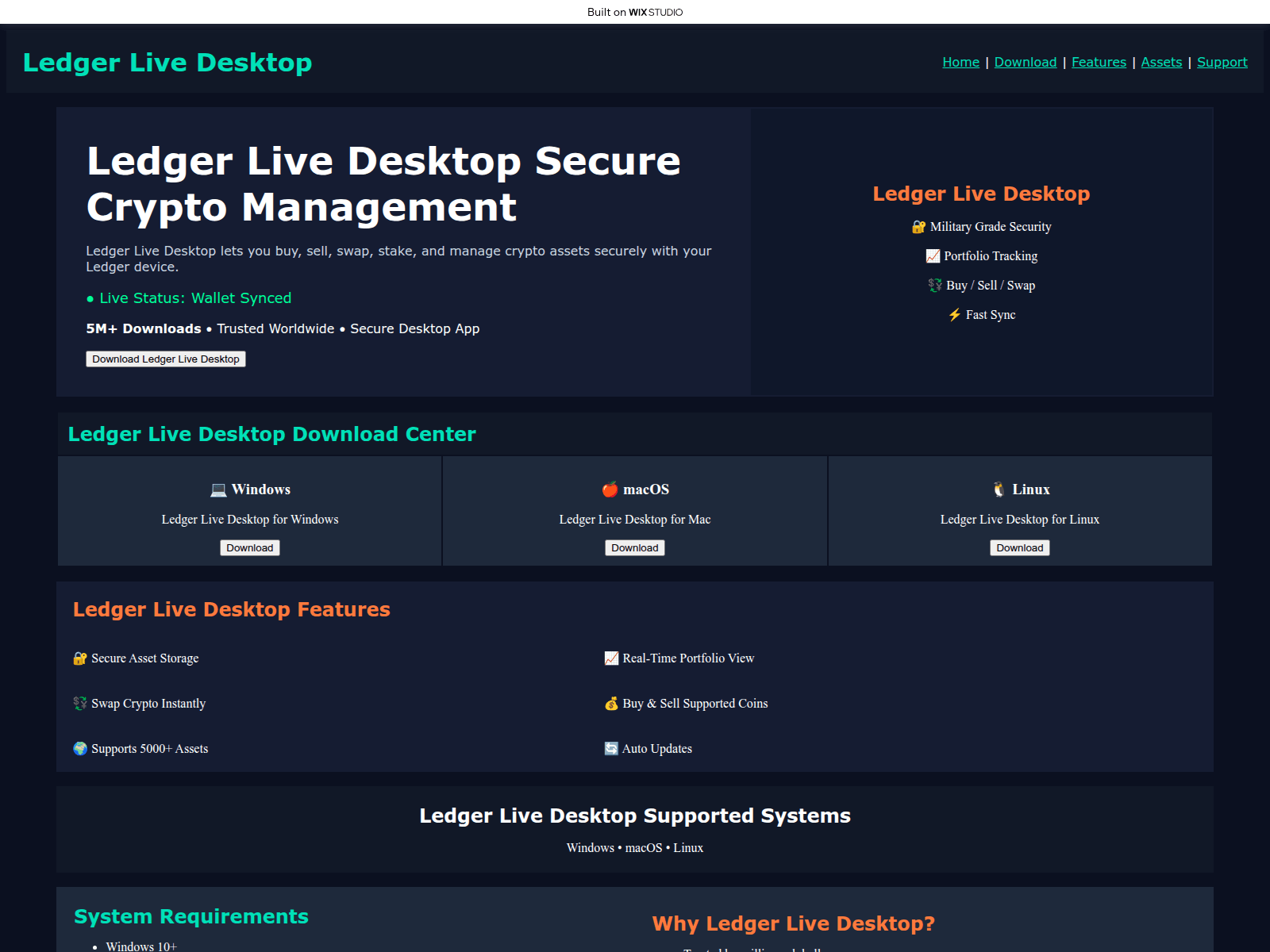Click the Supports 5000+ Assets text
The width and height of the screenshot is (1270, 952).
coord(150,749)
